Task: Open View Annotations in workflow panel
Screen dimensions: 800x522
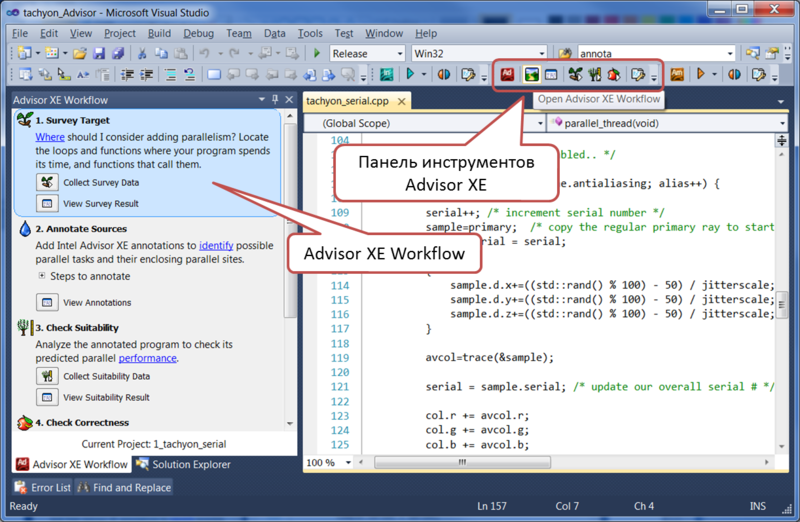Action: point(47,302)
